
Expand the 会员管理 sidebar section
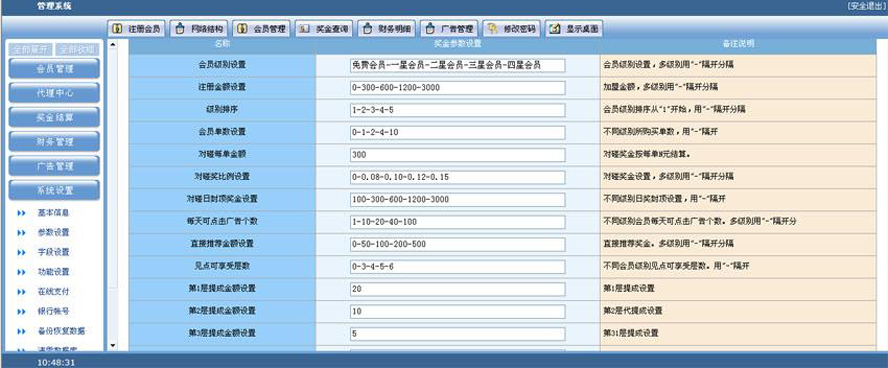click(55, 69)
